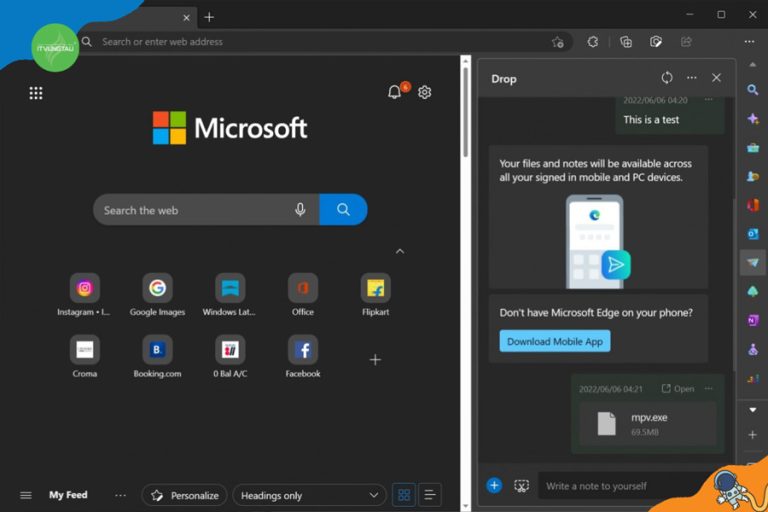This screenshot has height=512, width=768.
Task: Click the screenshot capture icon in Drop
Action: coord(521,486)
